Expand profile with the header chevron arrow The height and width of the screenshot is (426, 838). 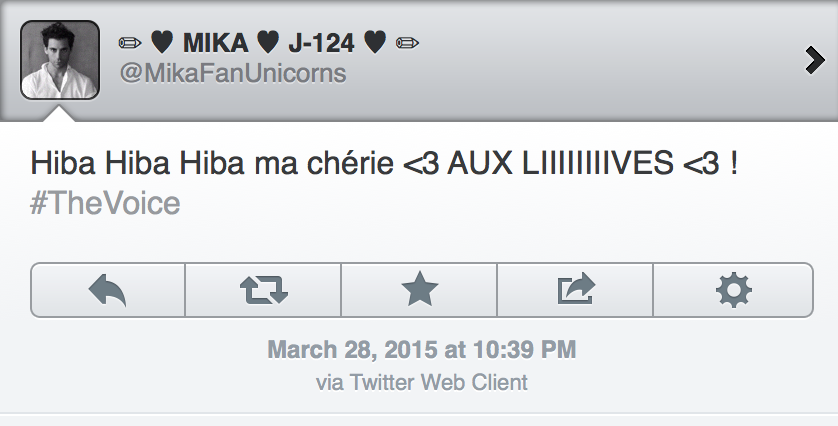pyautogui.click(x=814, y=61)
